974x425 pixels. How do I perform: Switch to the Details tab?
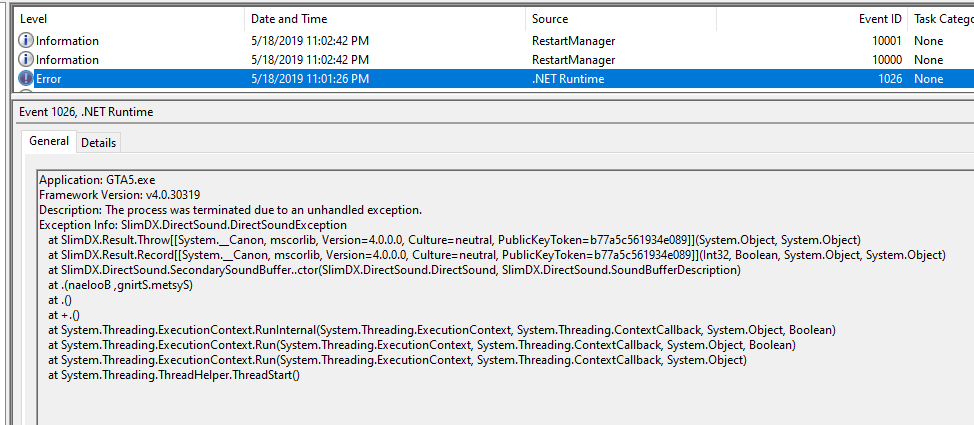pos(99,142)
